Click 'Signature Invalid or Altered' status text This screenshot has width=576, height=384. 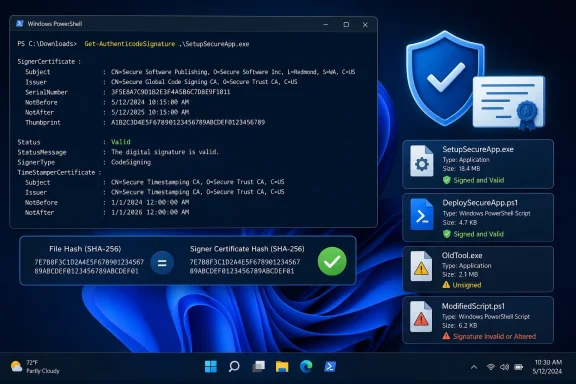pos(494,336)
